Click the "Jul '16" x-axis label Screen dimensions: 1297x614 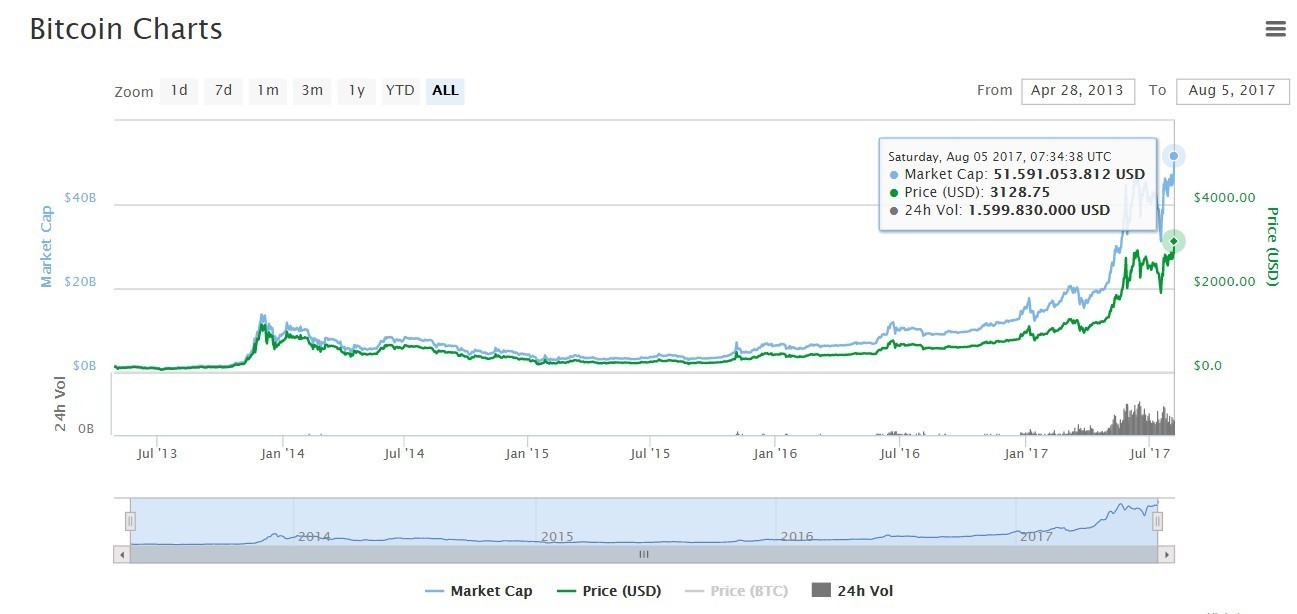[x=900, y=454]
